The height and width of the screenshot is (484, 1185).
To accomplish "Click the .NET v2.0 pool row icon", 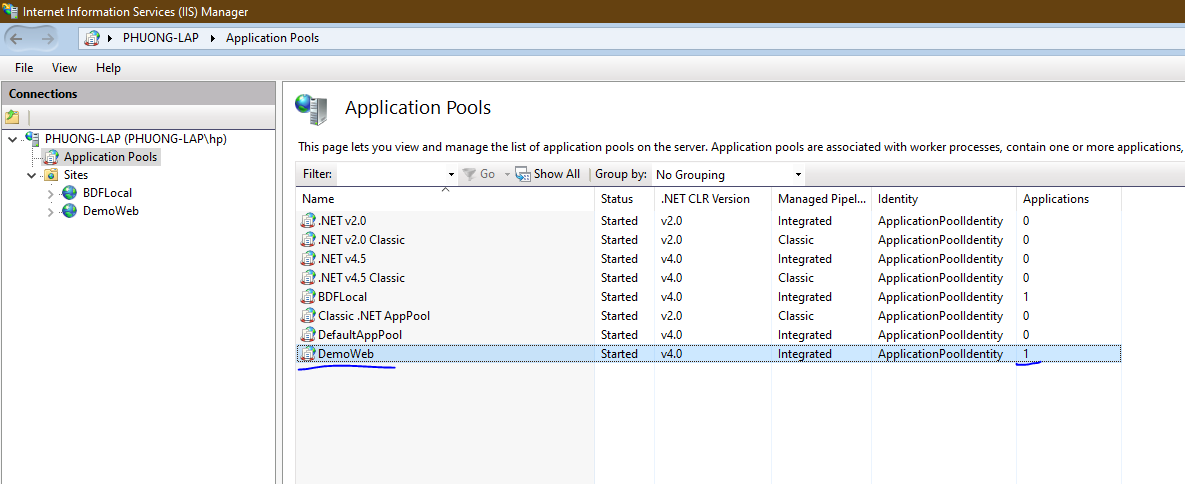I will click(x=308, y=221).
